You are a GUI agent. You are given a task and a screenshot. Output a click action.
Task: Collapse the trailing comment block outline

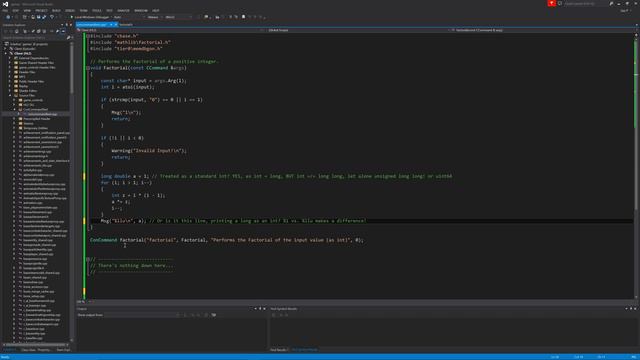88,259
